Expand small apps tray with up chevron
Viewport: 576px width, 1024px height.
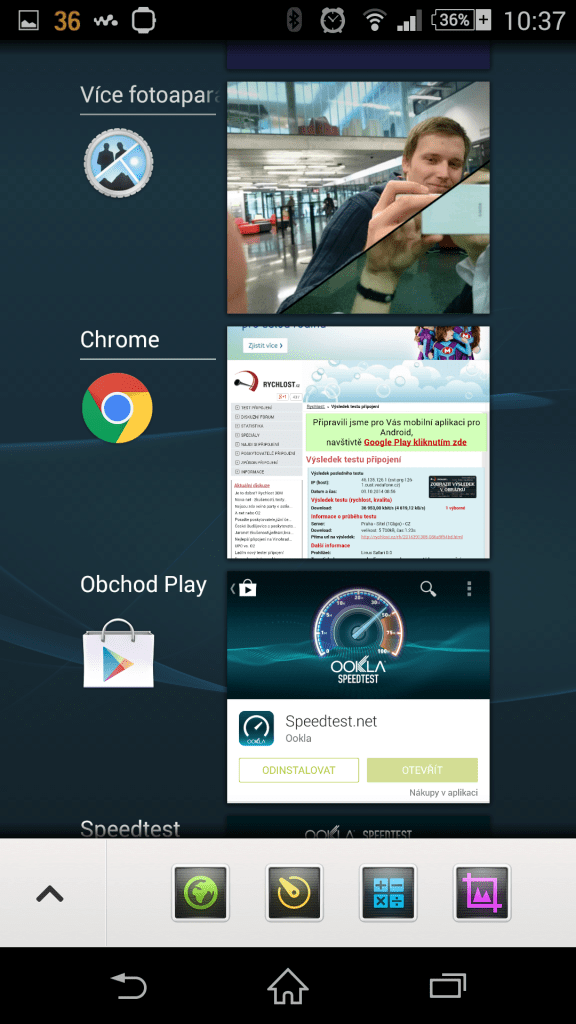50,893
